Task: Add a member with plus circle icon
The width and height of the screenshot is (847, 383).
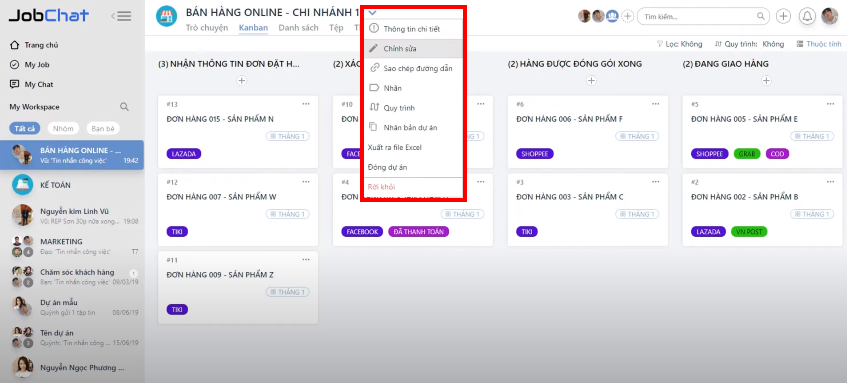Action: pos(627,16)
